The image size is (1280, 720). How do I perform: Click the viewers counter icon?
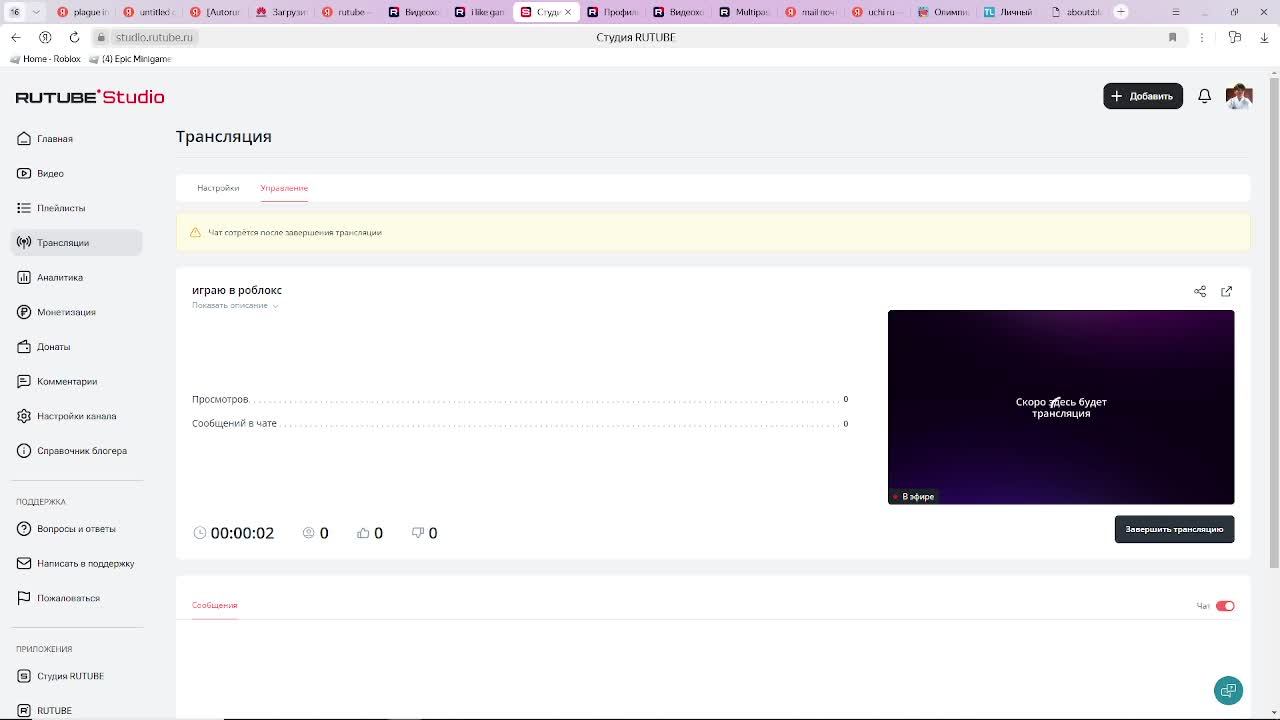309,533
